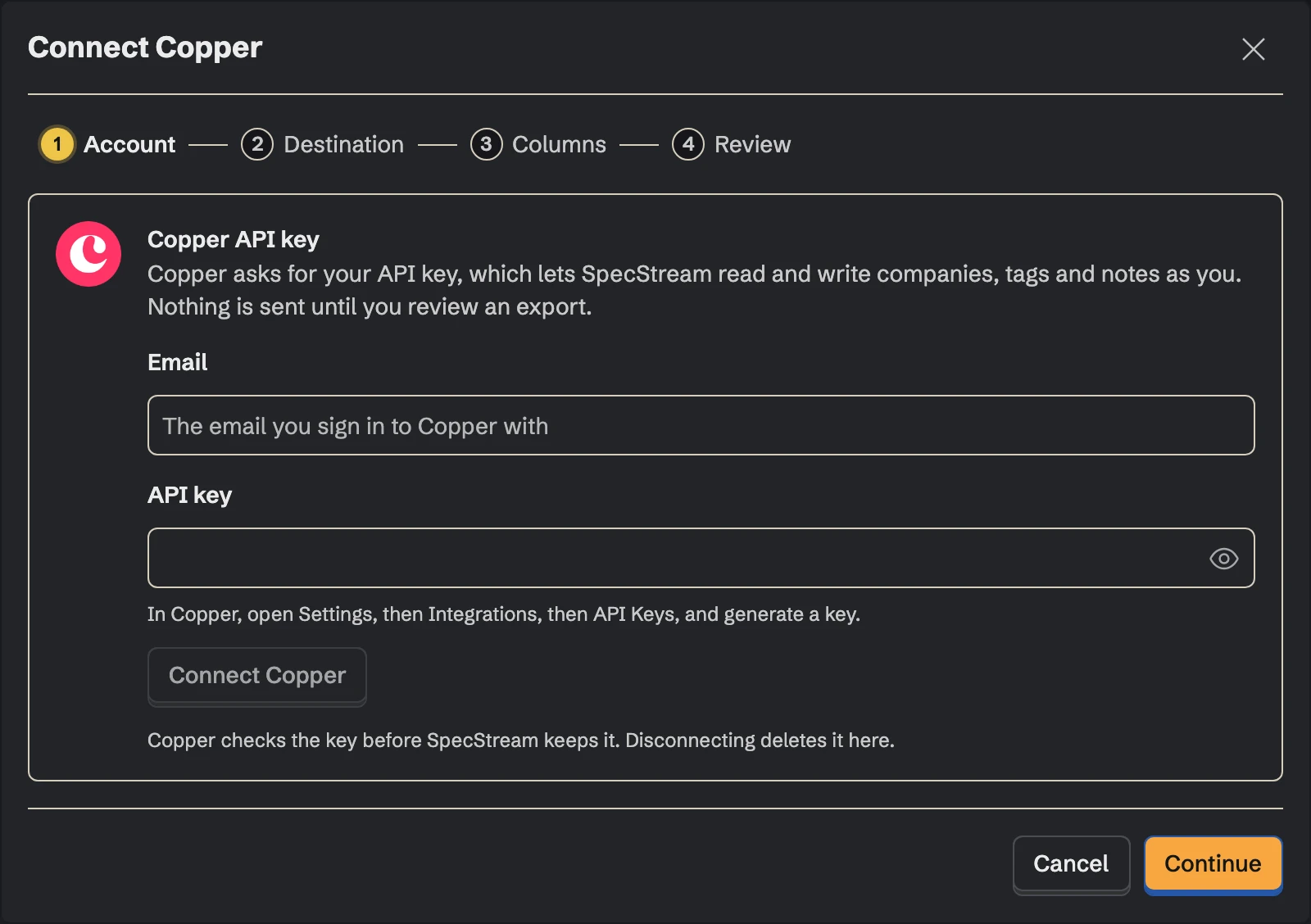Go to the Destination step

[323, 144]
